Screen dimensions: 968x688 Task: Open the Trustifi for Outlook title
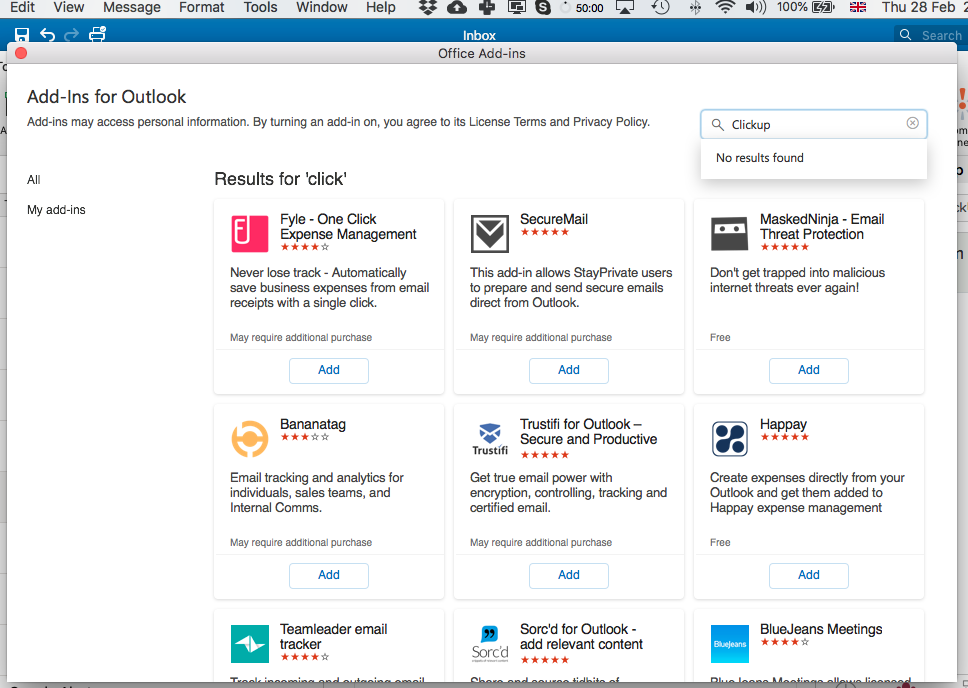(x=588, y=432)
